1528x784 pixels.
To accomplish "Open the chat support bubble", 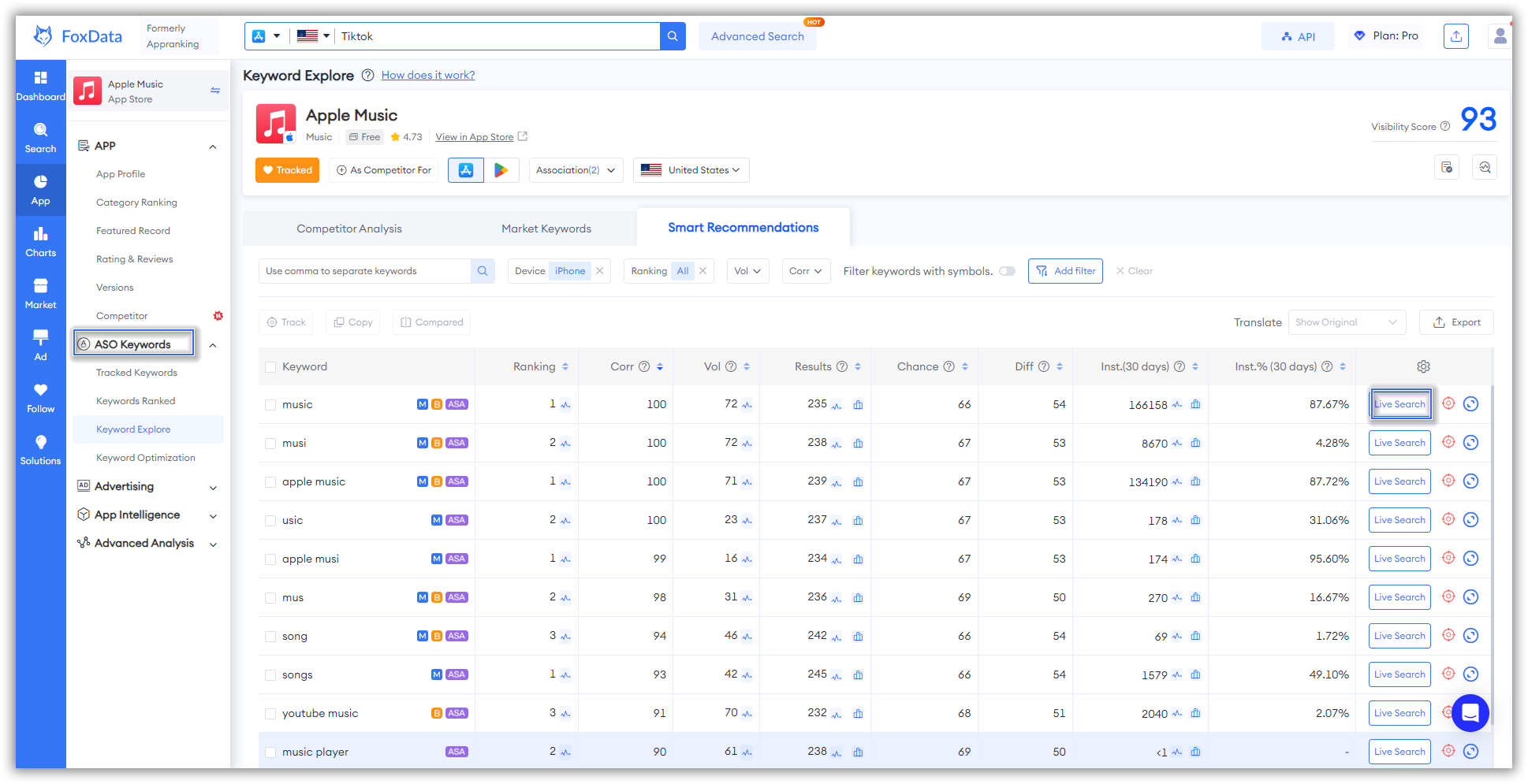I will click(1470, 713).
